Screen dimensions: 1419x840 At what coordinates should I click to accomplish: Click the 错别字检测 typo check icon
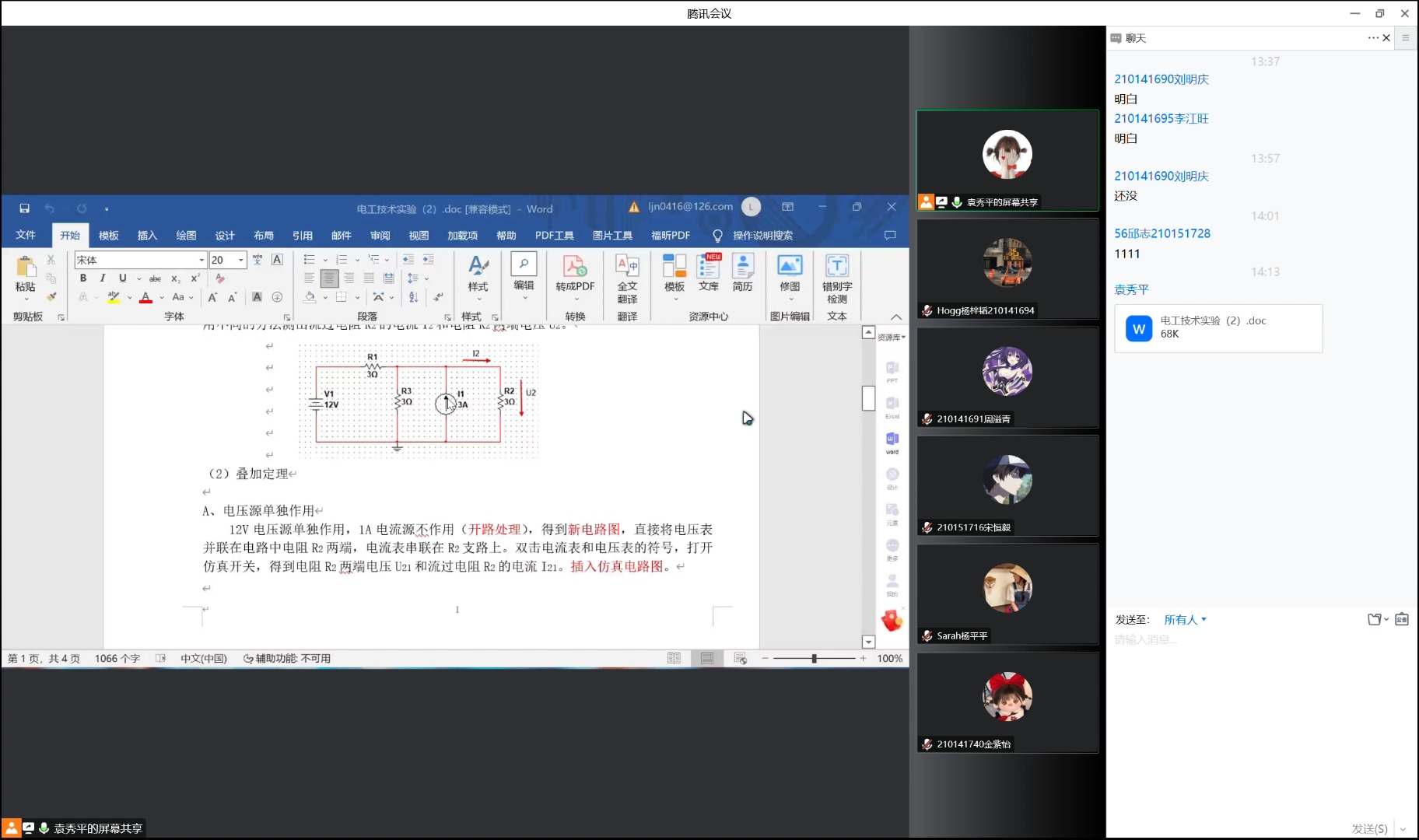pyautogui.click(x=837, y=265)
